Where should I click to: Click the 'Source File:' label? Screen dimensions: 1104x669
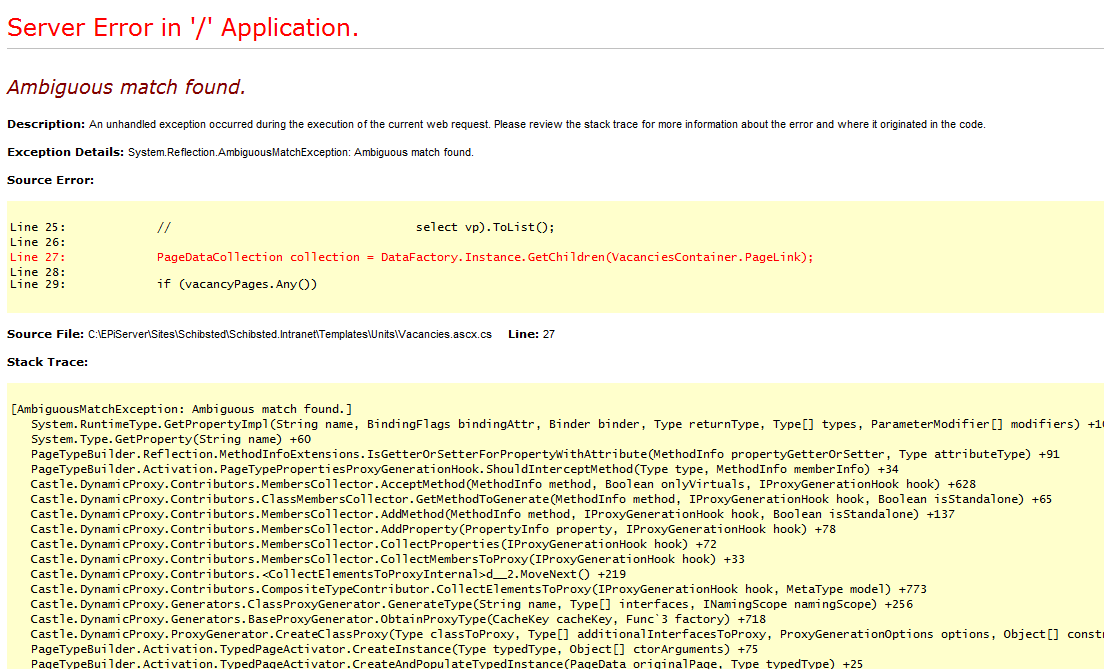pyautogui.click(x=45, y=334)
